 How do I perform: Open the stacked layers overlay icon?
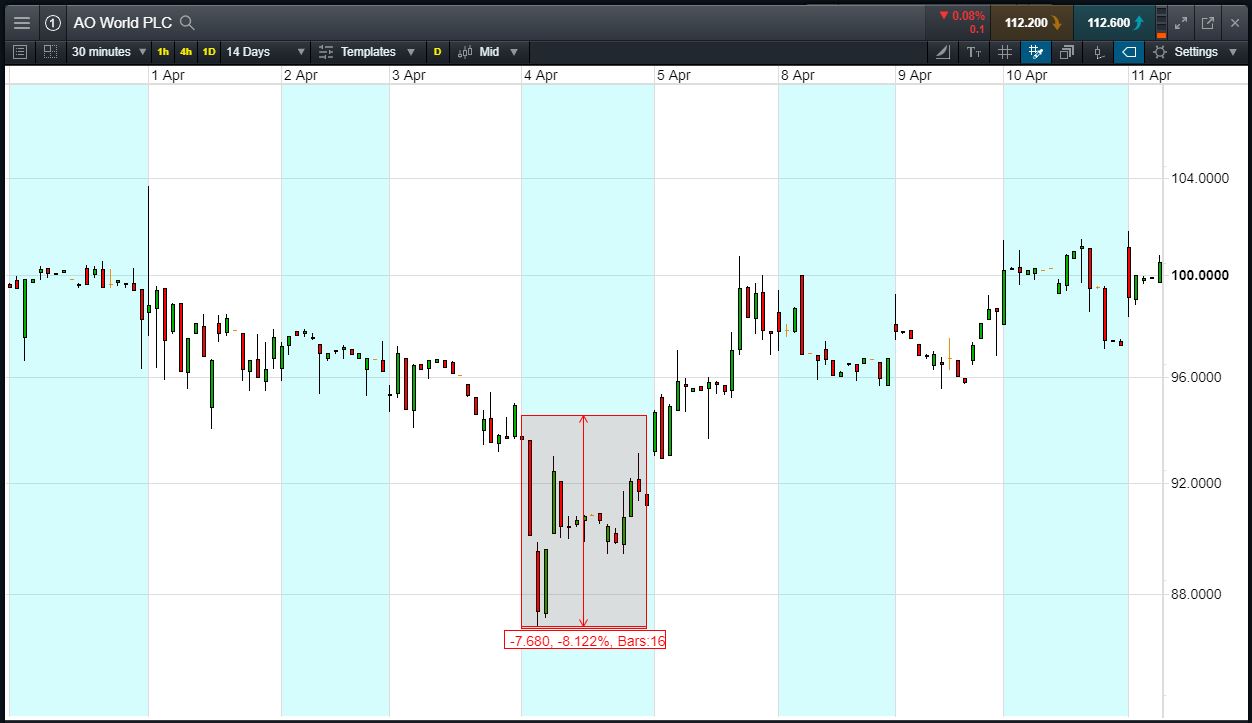pos(1067,52)
